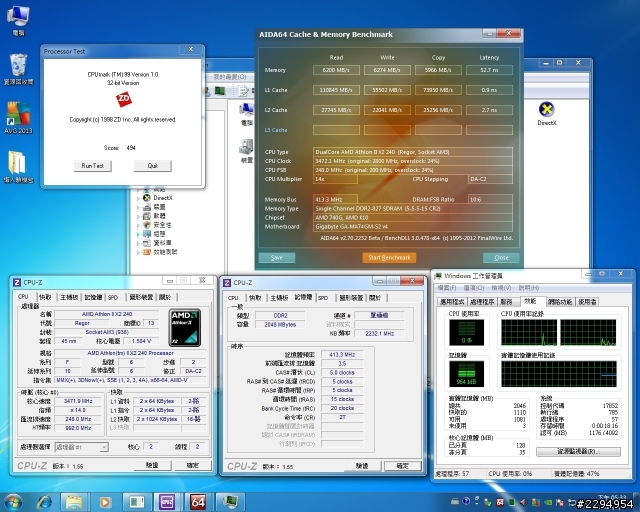Open 檢視(V) menu in Task Manager
This screenshot has height=512, width=640.
pos(501,288)
